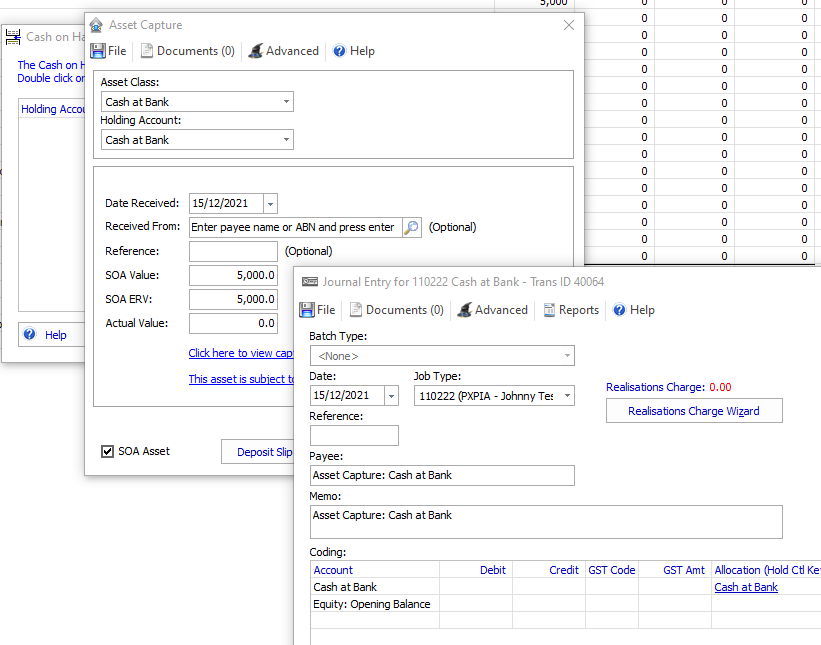Open Documents (0) in Journal Entry toolbar
The image size is (821, 645).
tap(396, 310)
